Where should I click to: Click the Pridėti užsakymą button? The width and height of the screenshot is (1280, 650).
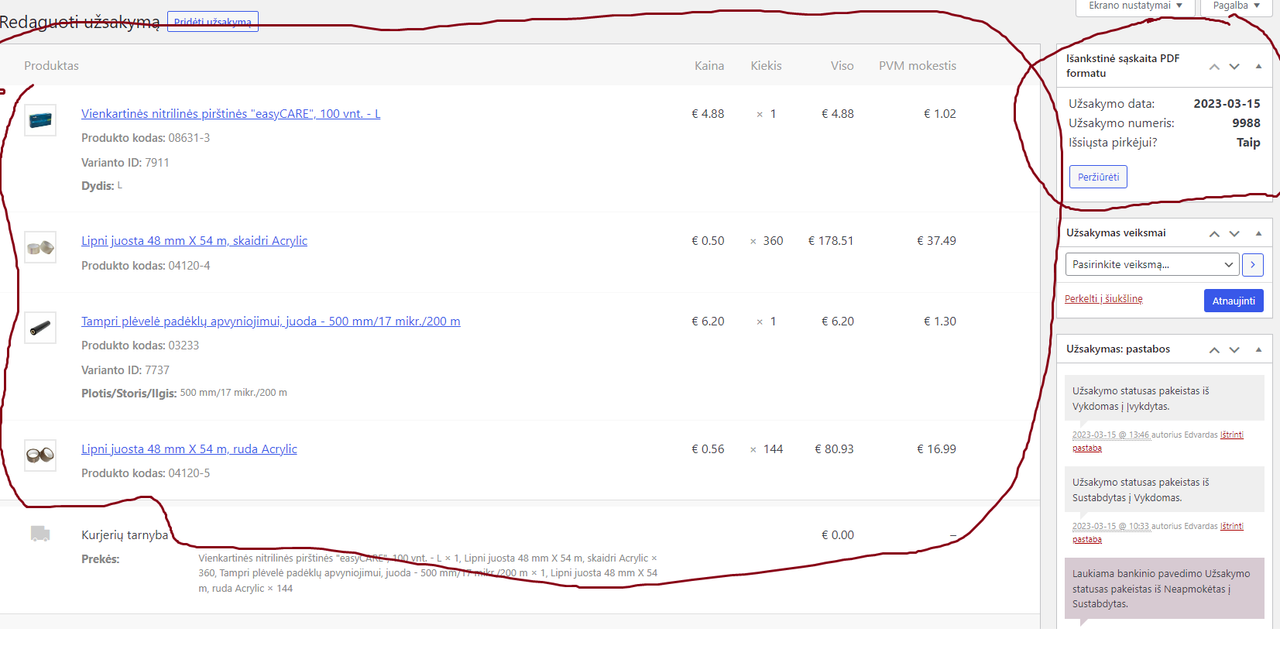212,21
